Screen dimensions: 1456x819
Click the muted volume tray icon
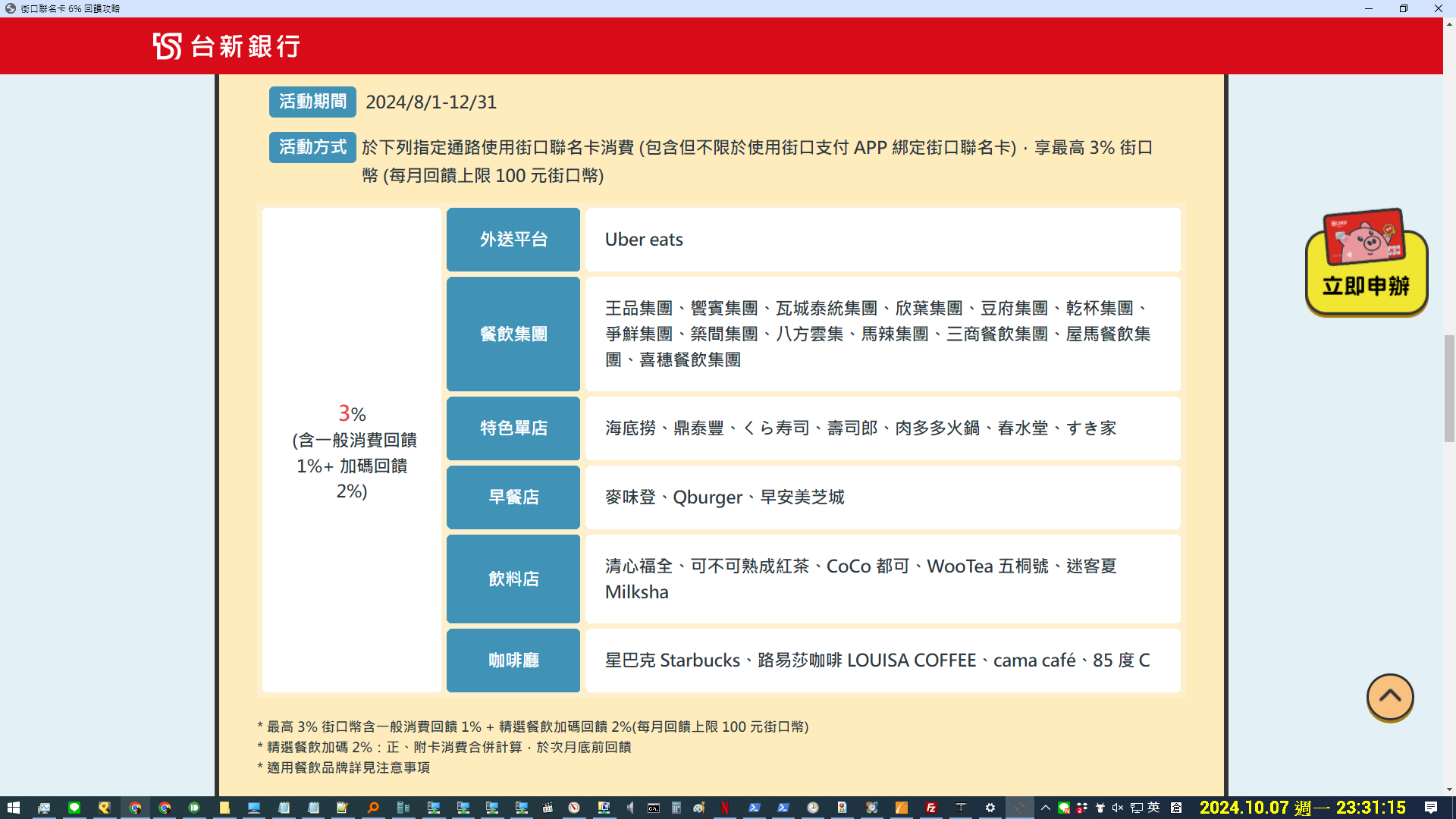pyautogui.click(x=1118, y=808)
